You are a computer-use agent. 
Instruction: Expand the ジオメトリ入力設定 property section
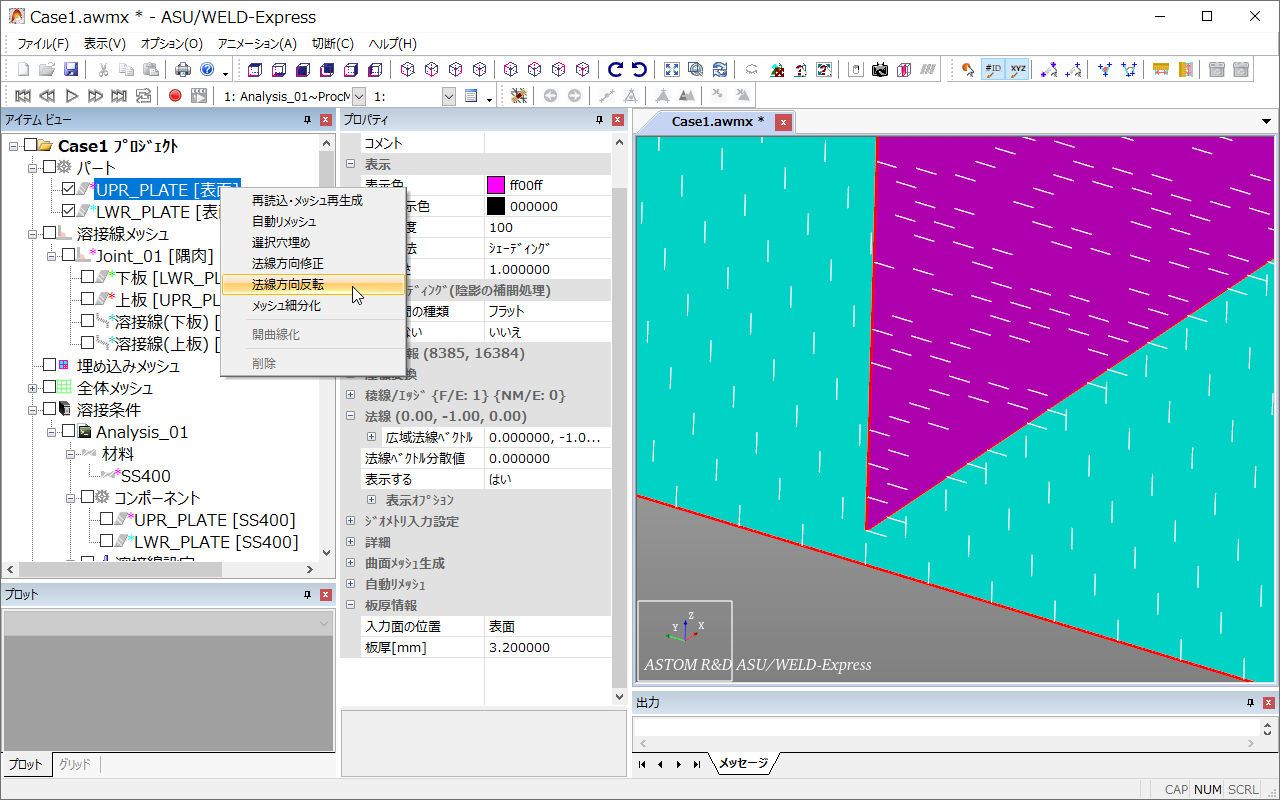point(350,521)
